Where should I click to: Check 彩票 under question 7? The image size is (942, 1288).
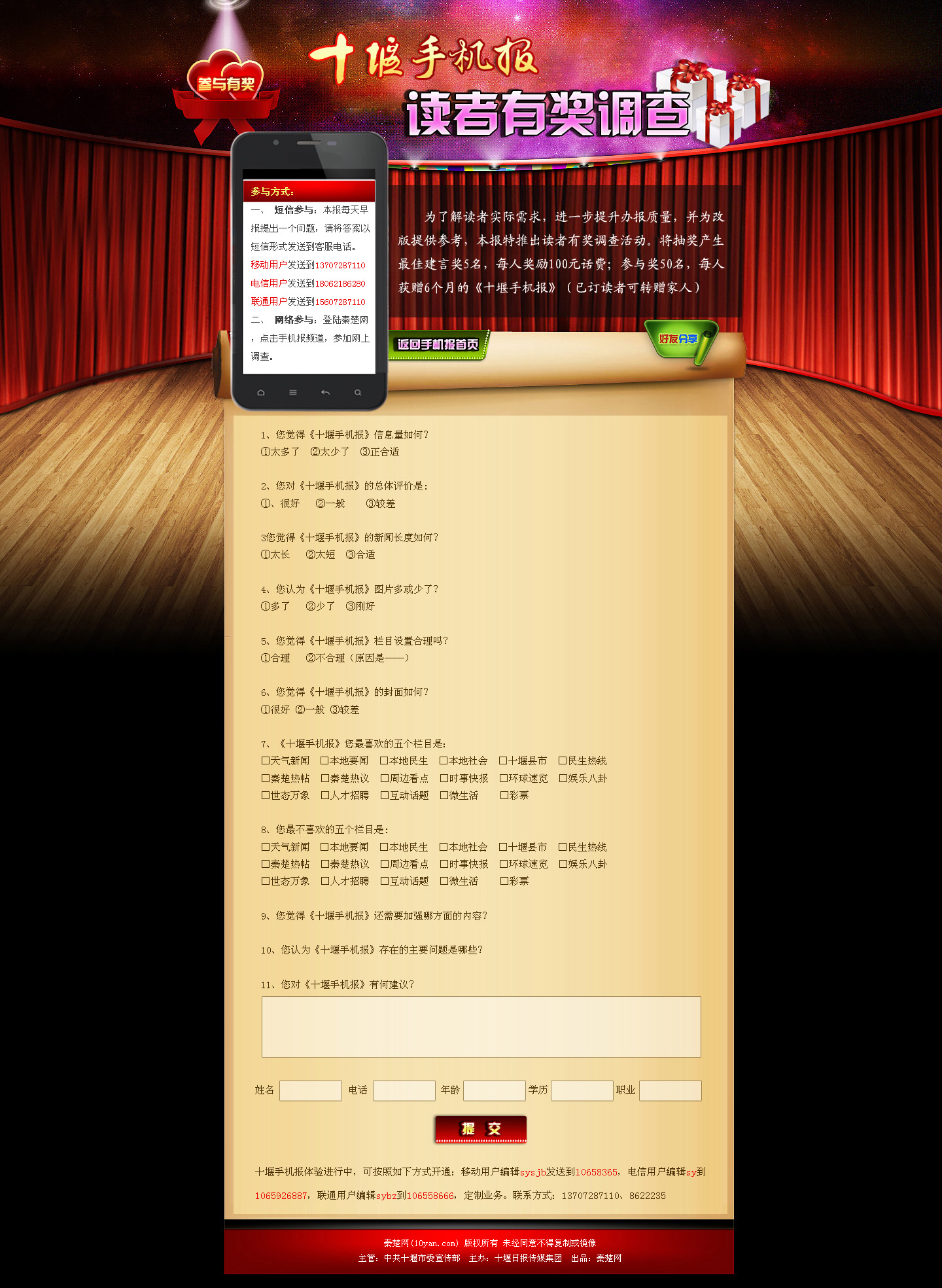coord(504,795)
